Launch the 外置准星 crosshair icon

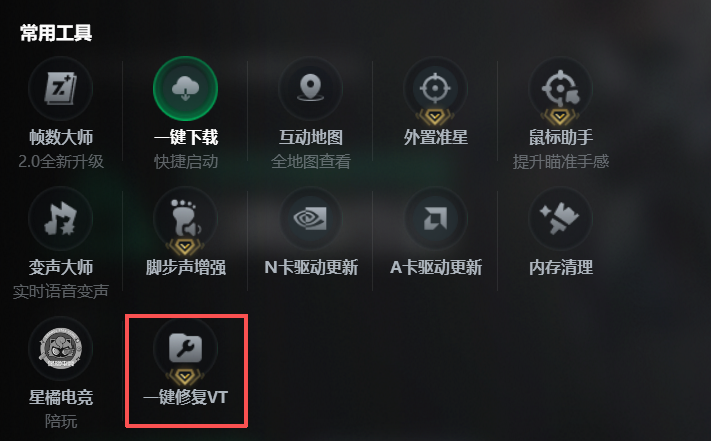point(435,88)
